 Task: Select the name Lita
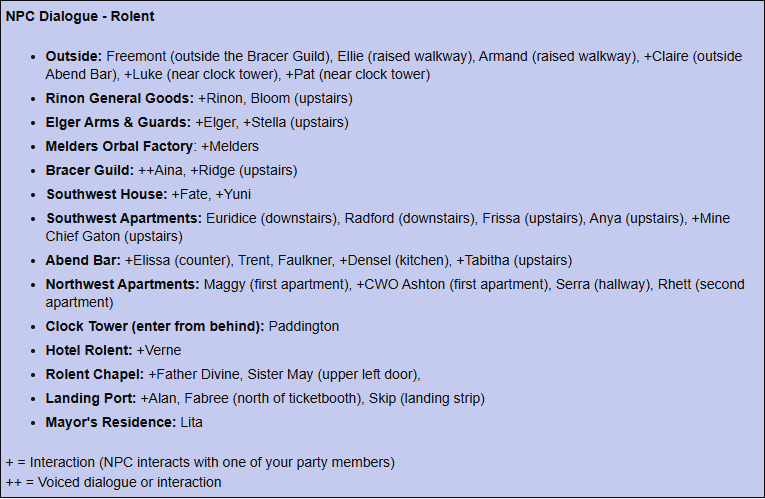(x=191, y=421)
